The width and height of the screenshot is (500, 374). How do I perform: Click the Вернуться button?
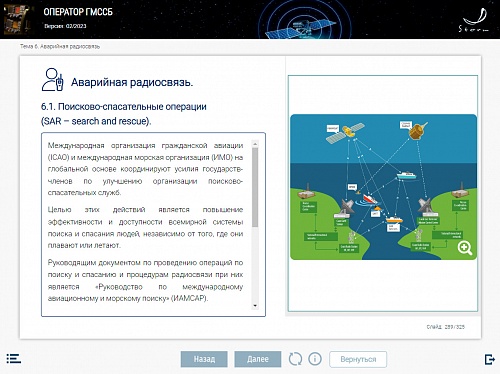click(358, 359)
